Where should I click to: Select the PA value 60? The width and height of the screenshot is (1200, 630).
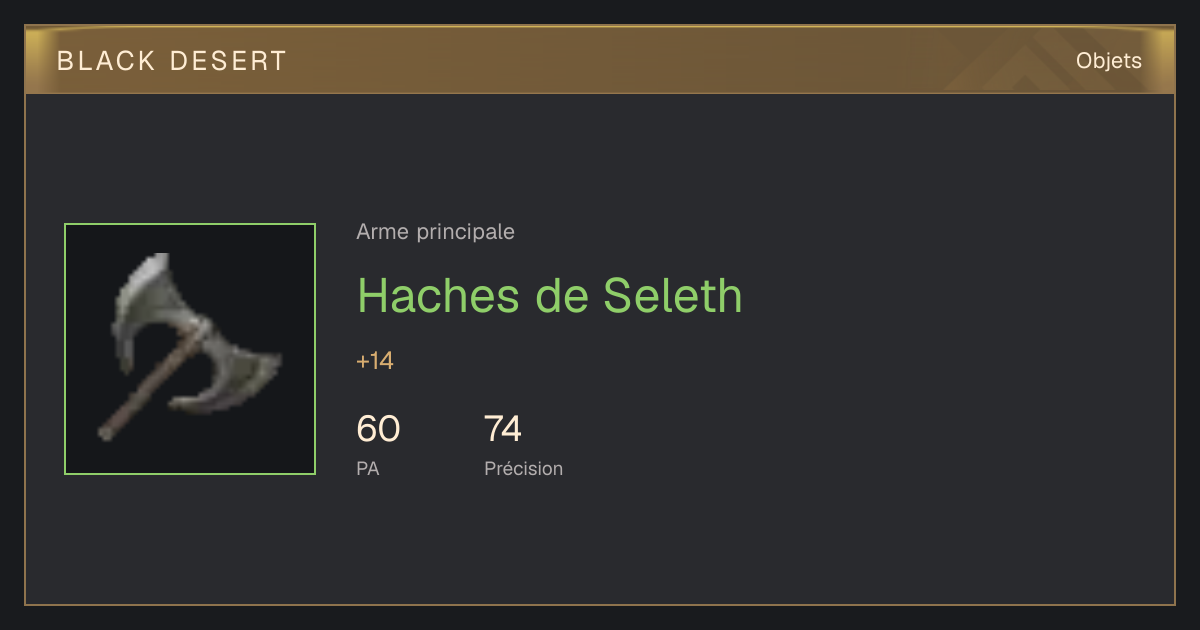[378, 429]
